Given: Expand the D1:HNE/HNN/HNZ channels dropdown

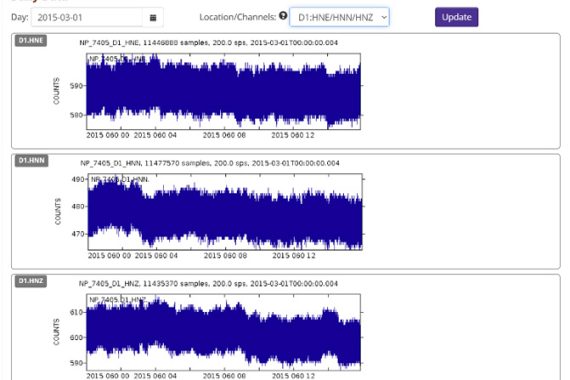Looking at the screenshot, I should 339,17.
